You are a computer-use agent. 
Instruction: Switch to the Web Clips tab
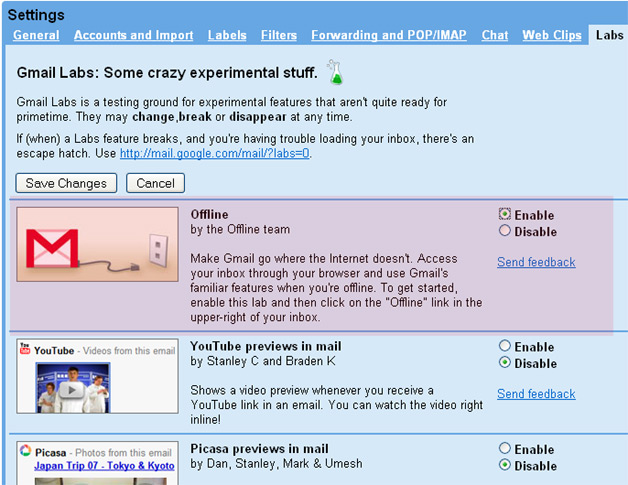tap(551, 35)
